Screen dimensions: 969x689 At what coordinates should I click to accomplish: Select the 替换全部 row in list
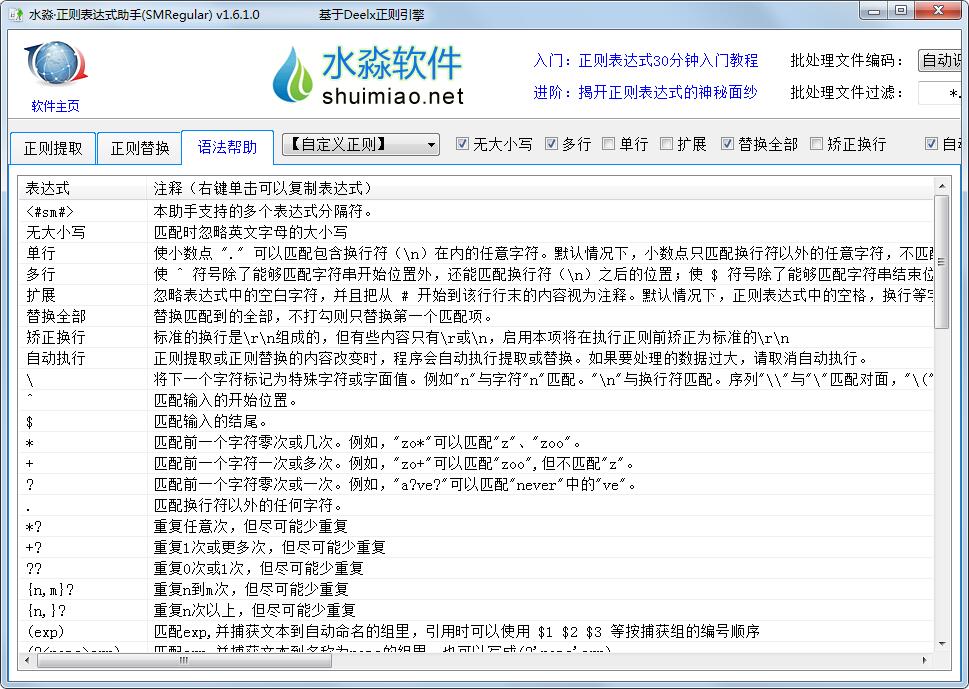click(x=476, y=317)
